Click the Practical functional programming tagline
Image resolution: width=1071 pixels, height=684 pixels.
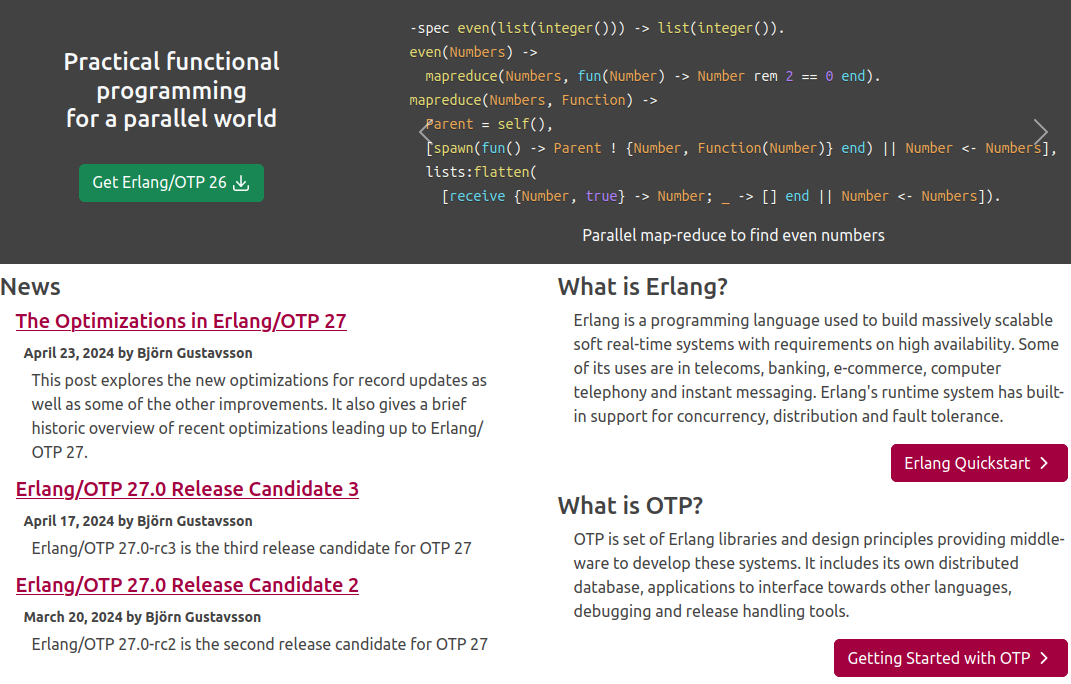[x=171, y=90]
